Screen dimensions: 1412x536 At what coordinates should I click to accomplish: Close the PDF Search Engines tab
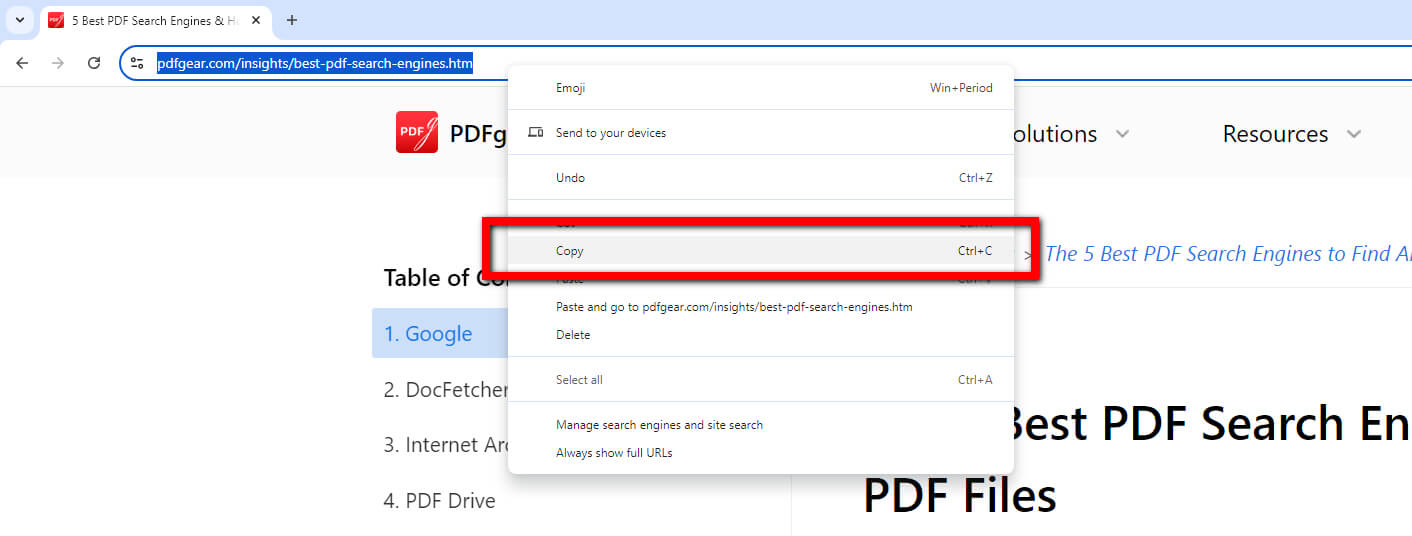pyautogui.click(x=256, y=20)
